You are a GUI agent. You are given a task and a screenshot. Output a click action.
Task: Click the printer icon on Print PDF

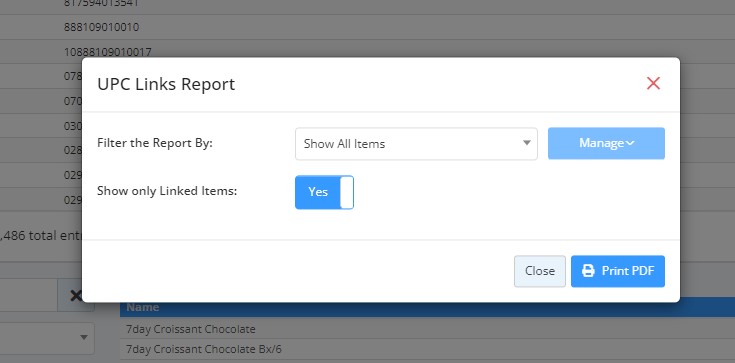pos(588,271)
